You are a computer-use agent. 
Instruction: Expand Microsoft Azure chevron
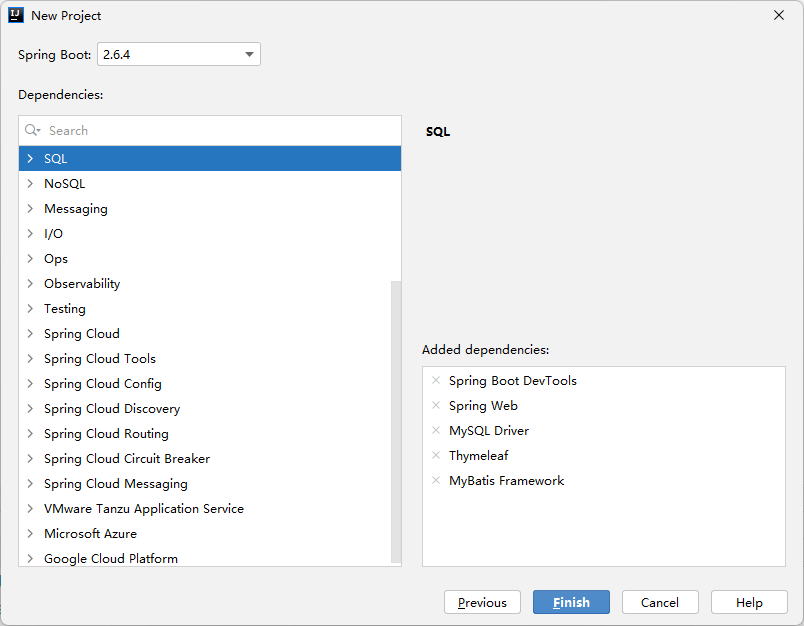(30, 534)
